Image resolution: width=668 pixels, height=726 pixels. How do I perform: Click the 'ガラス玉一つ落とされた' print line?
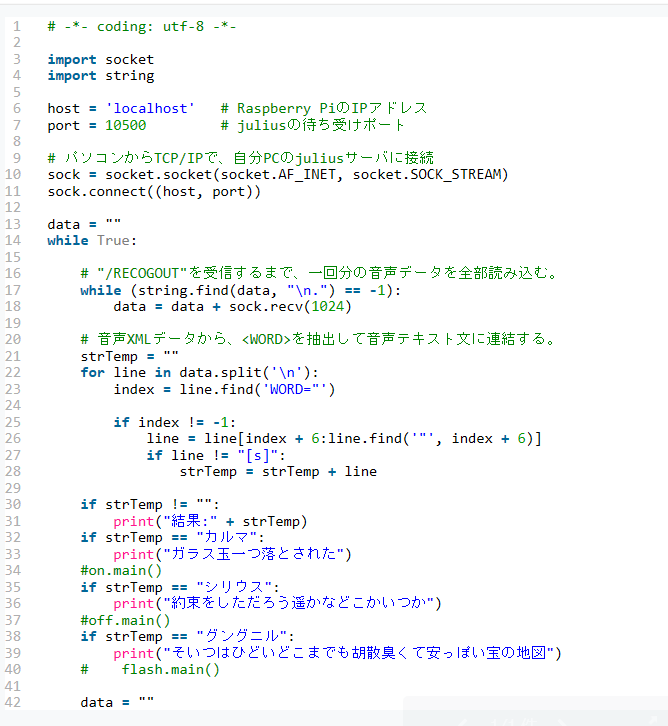click(x=232, y=554)
